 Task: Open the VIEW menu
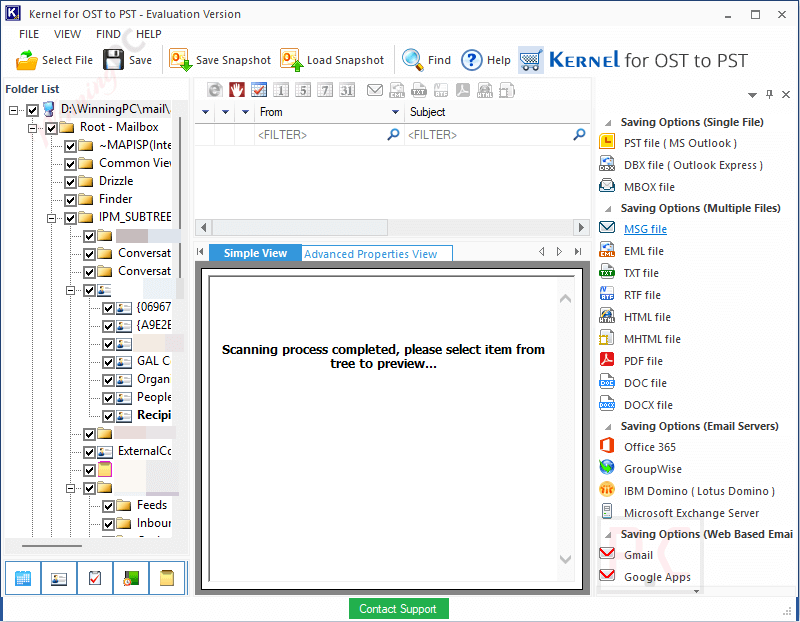point(67,34)
